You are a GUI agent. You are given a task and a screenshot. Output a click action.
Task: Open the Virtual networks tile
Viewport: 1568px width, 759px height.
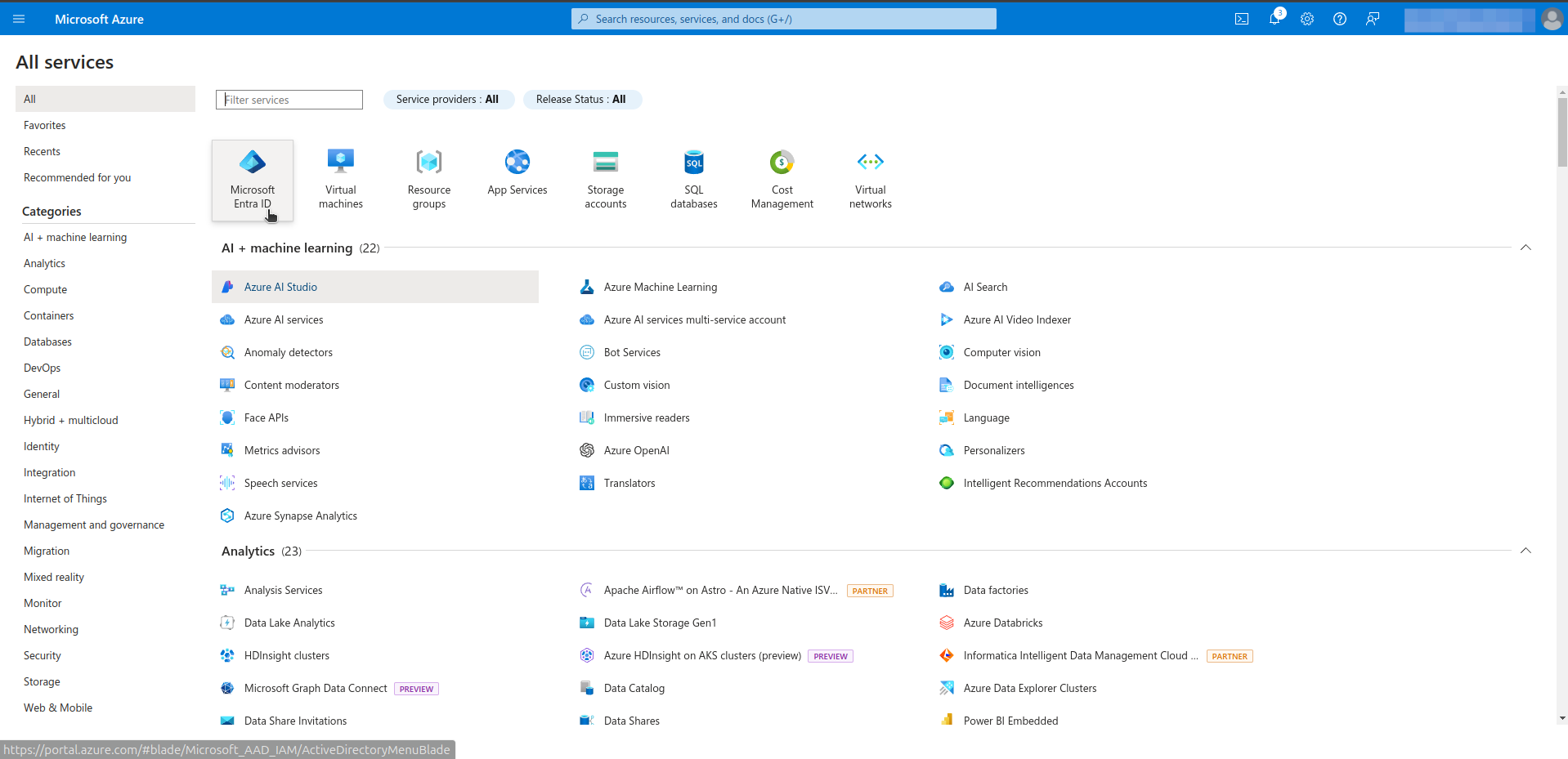871,181
